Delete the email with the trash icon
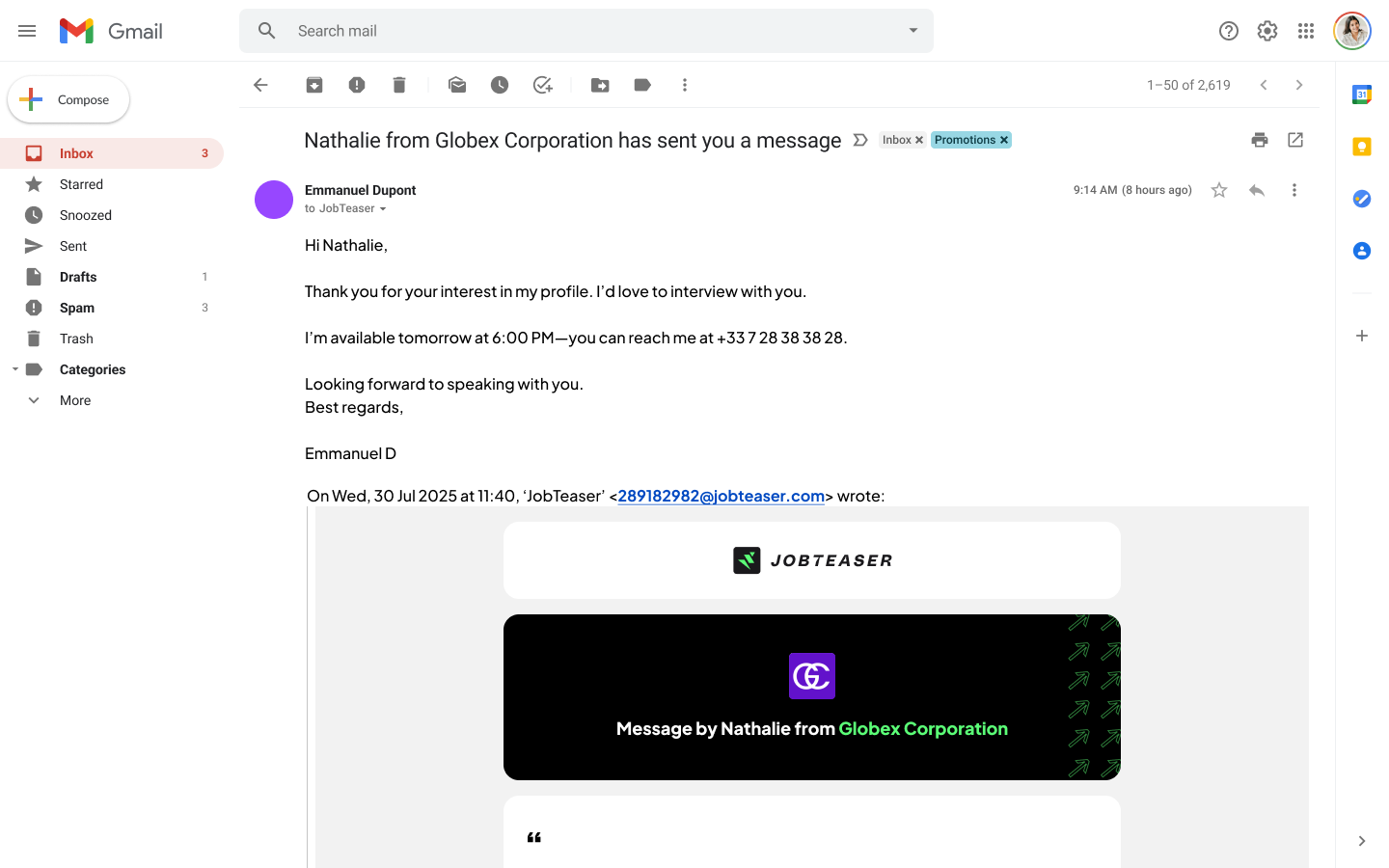The height and width of the screenshot is (868, 1389). [x=399, y=85]
